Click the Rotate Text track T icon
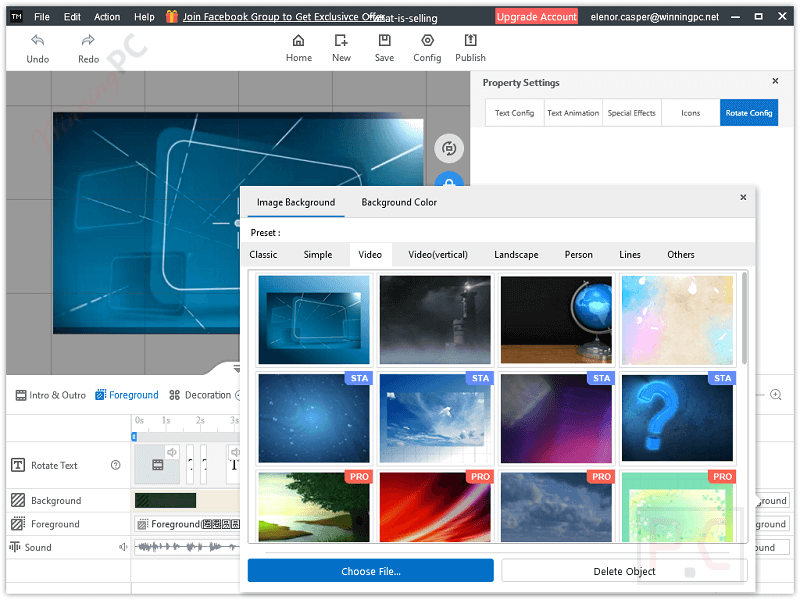Image resolution: width=800 pixels, height=600 pixels. coord(18,465)
